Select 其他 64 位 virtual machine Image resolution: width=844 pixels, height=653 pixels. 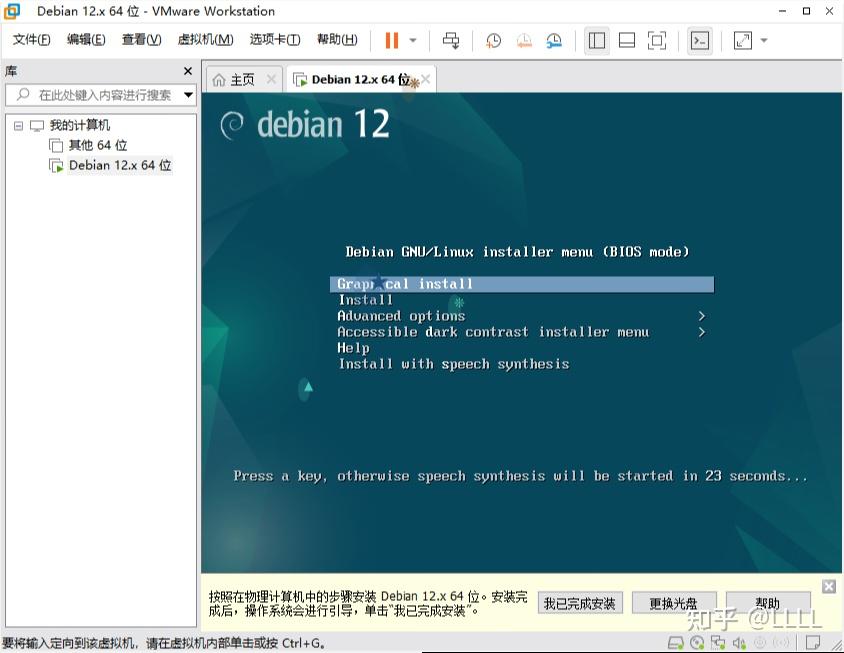(x=98, y=145)
